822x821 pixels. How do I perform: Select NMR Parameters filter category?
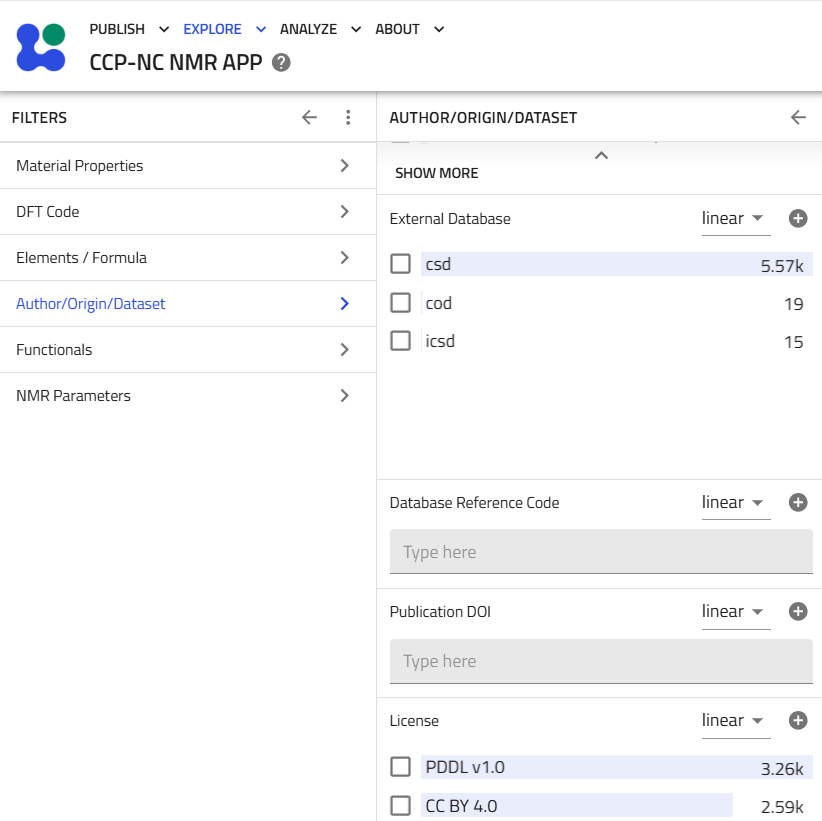(x=188, y=396)
